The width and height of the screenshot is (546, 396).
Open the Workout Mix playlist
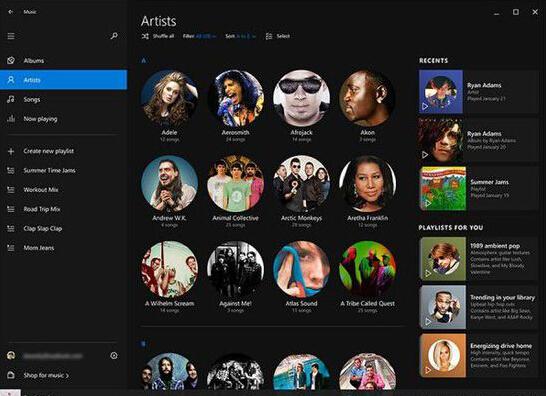pos(64,190)
